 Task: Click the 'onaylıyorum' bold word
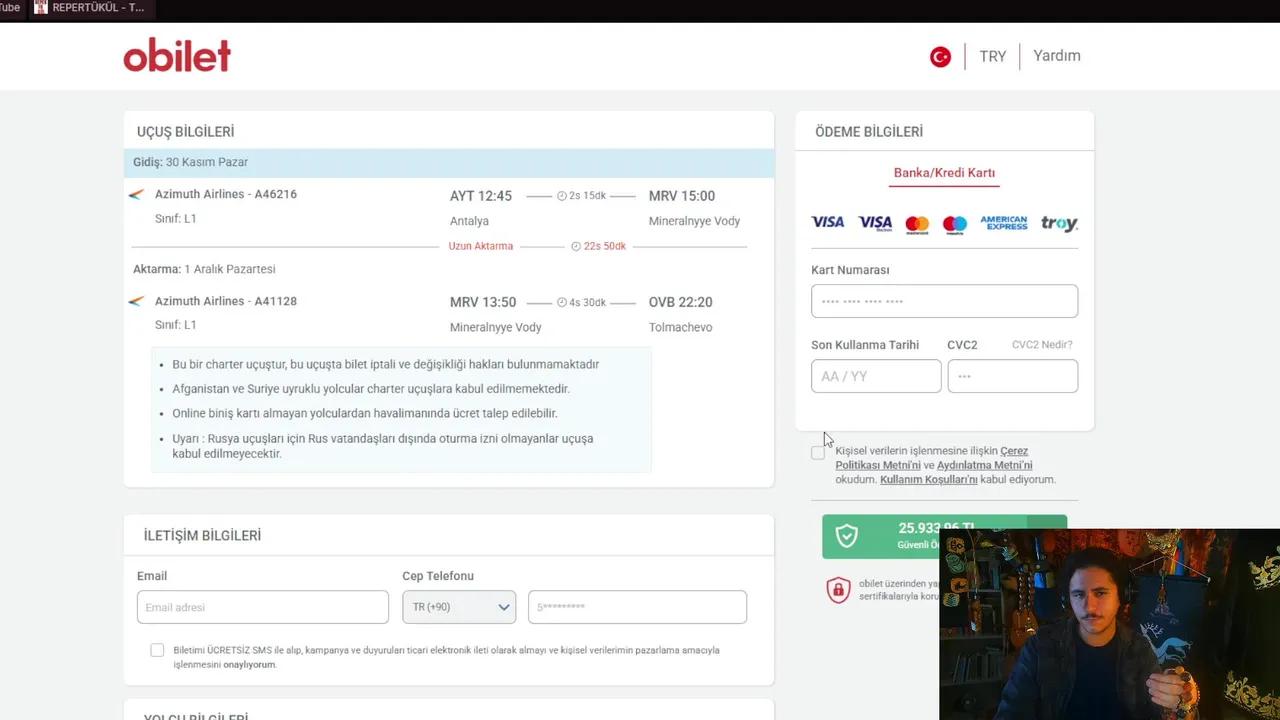pos(249,664)
